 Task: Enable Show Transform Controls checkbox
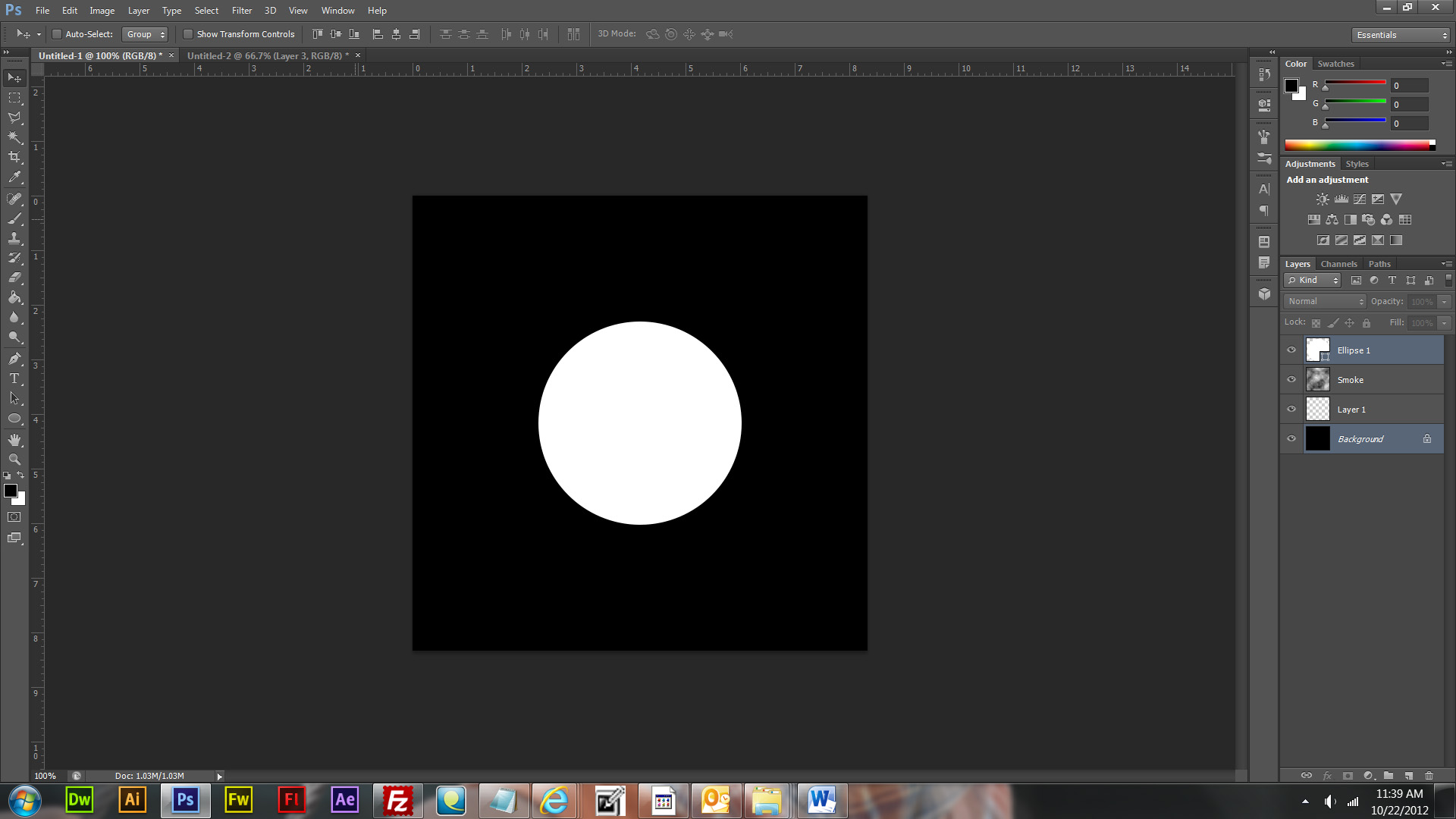pos(188,34)
